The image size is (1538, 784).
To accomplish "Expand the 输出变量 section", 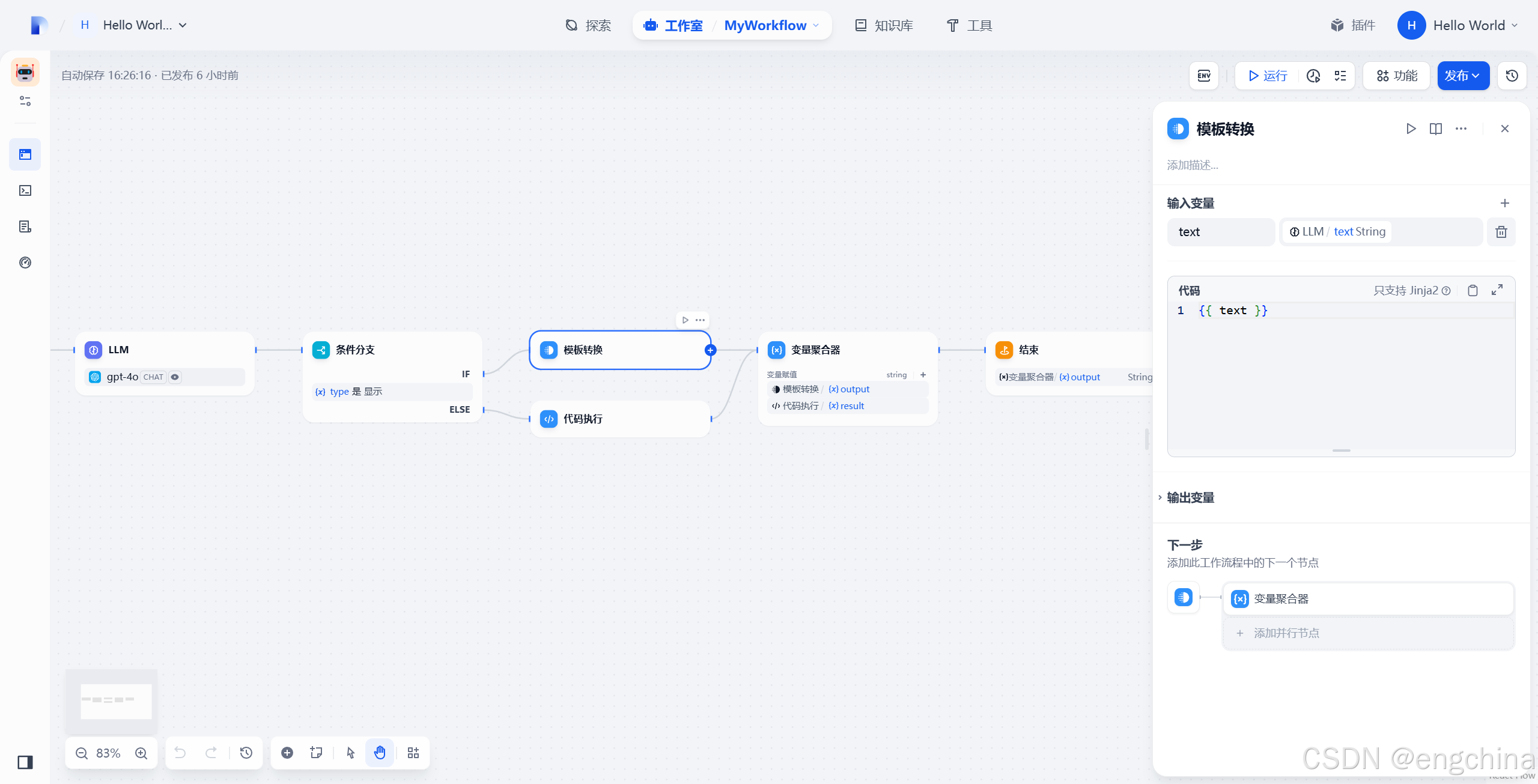I will (1190, 497).
